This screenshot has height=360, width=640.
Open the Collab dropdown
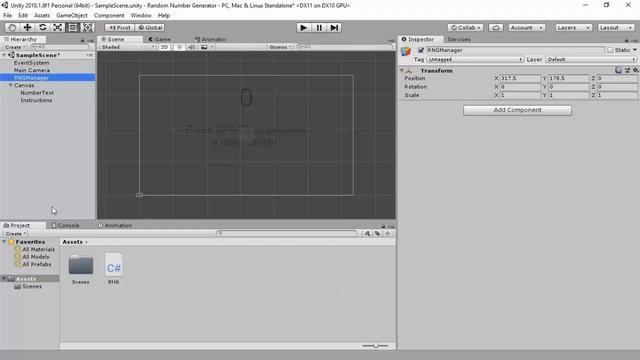(x=465, y=27)
